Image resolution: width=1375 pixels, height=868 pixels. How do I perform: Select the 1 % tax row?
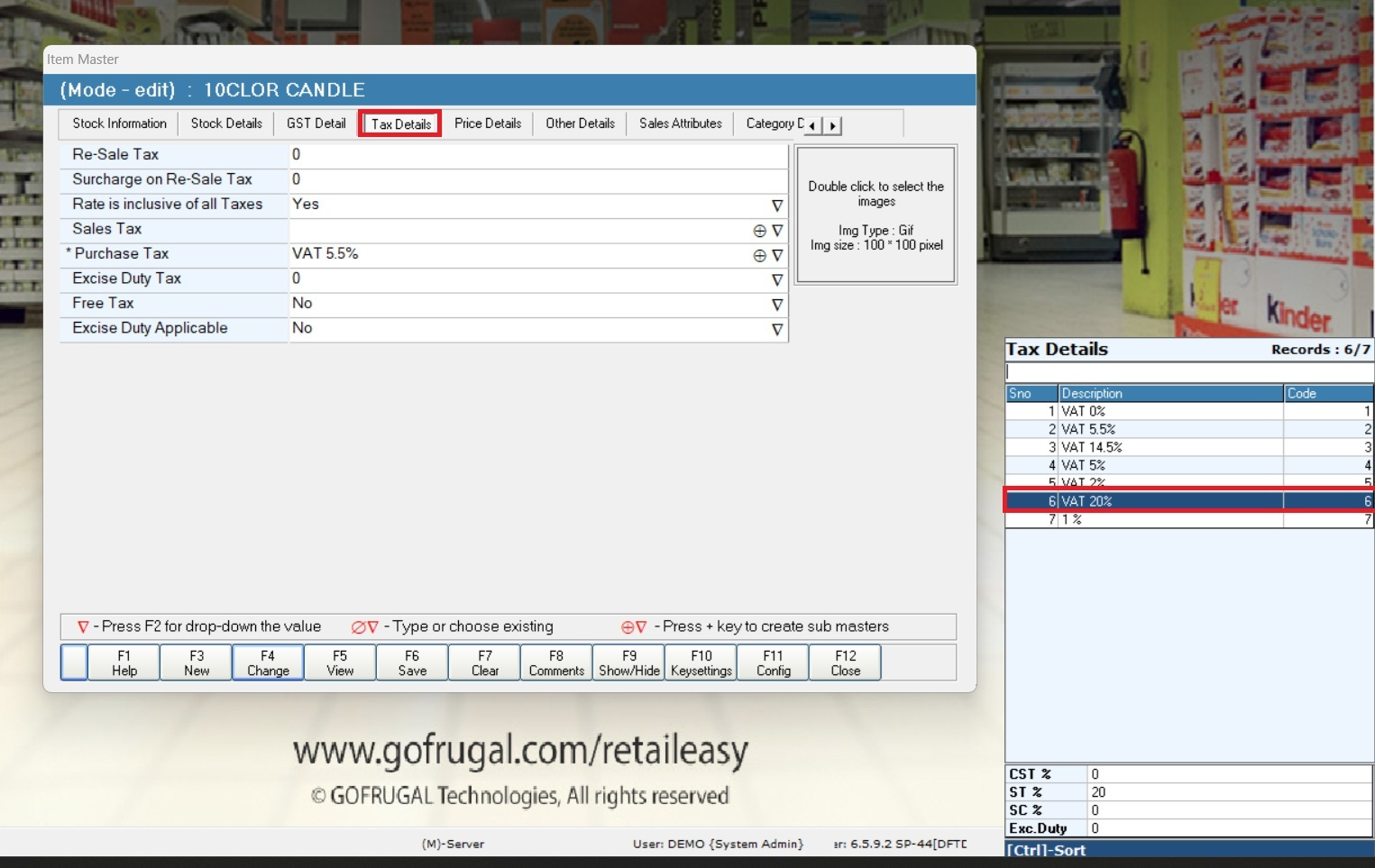pos(1189,519)
